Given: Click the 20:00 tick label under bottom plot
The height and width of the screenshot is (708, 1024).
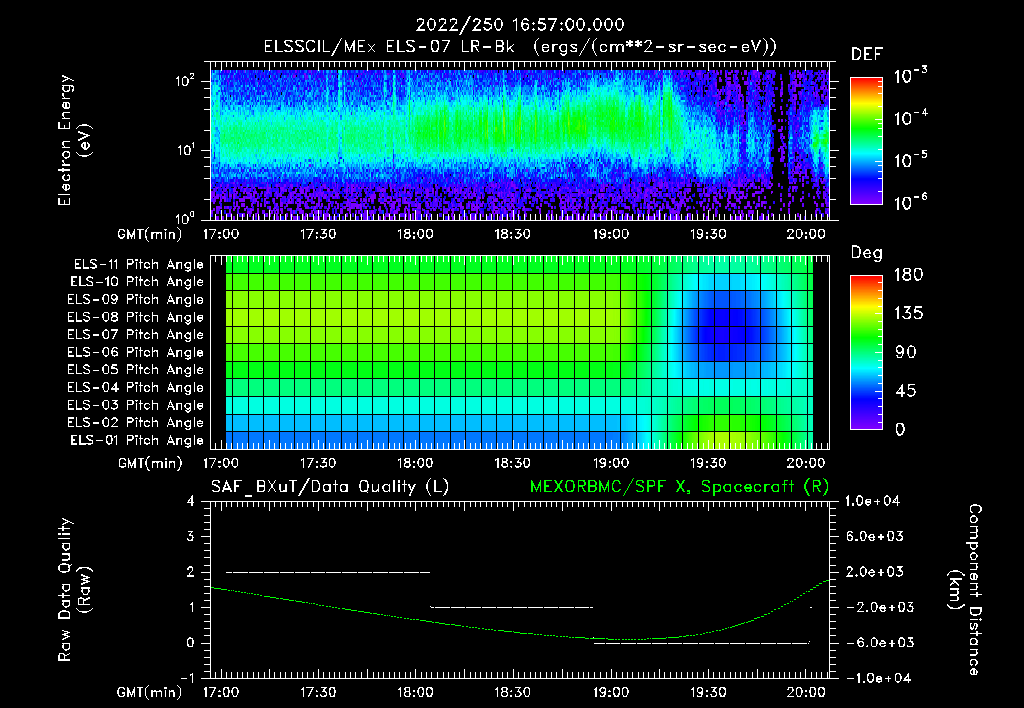Looking at the screenshot, I should click(805, 692).
